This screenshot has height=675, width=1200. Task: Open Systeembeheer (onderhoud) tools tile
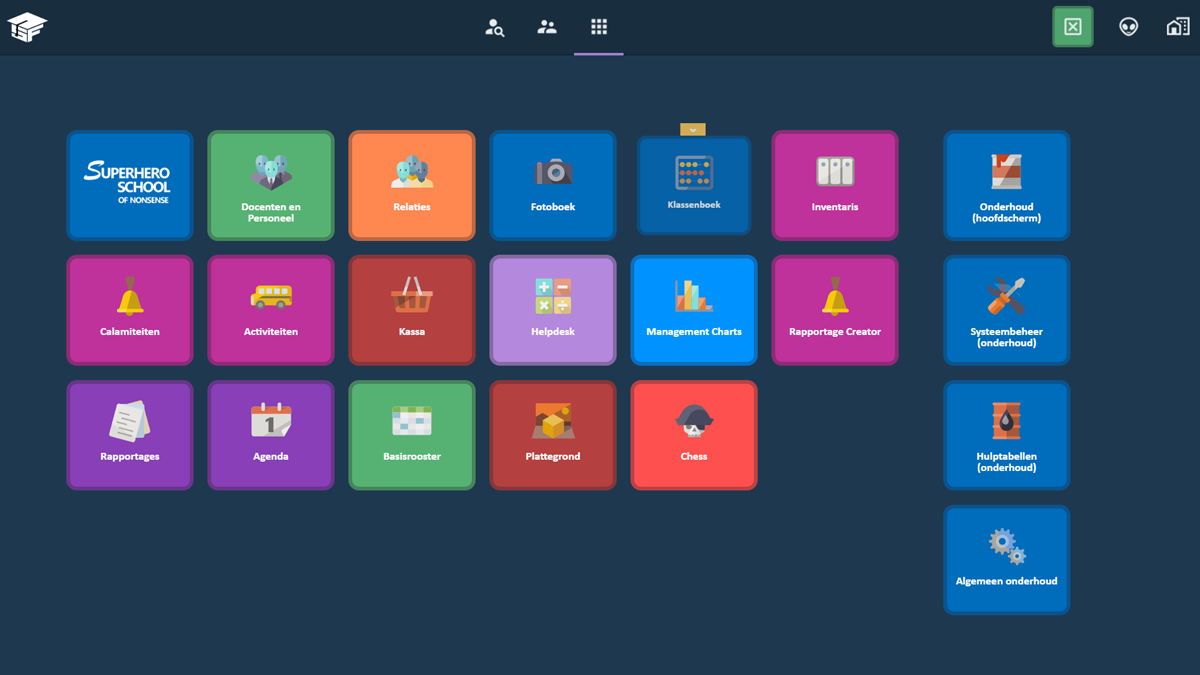pos(1006,310)
